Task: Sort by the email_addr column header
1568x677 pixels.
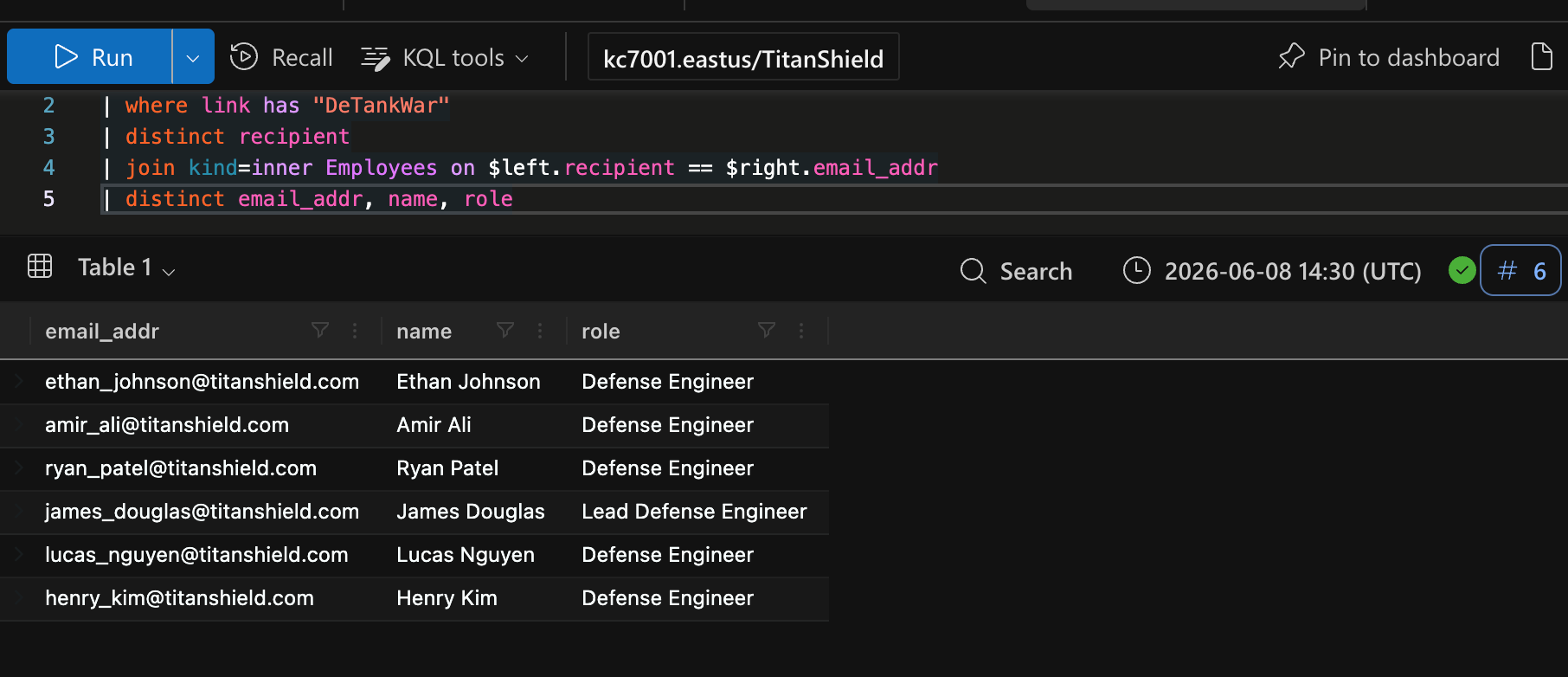Action: (x=102, y=331)
